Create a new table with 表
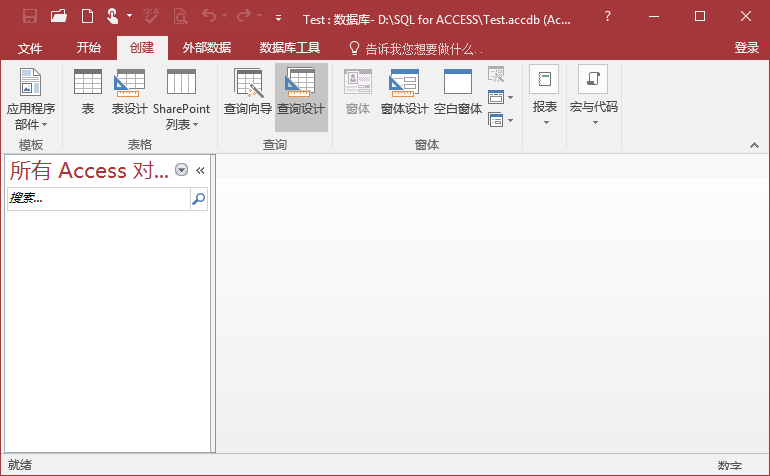This screenshot has width=770, height=476. [x=88, y=92]
